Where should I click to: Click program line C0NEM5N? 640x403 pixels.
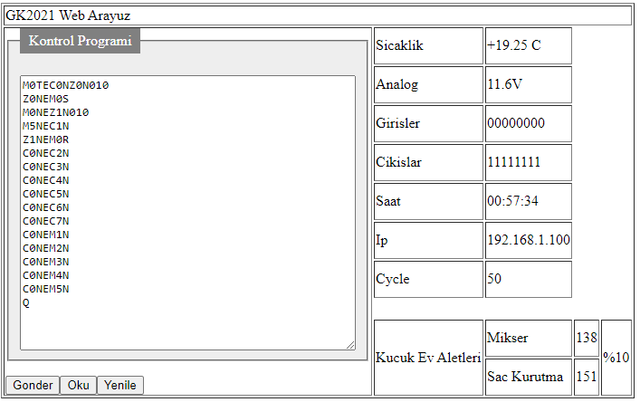tap(46, 289)
